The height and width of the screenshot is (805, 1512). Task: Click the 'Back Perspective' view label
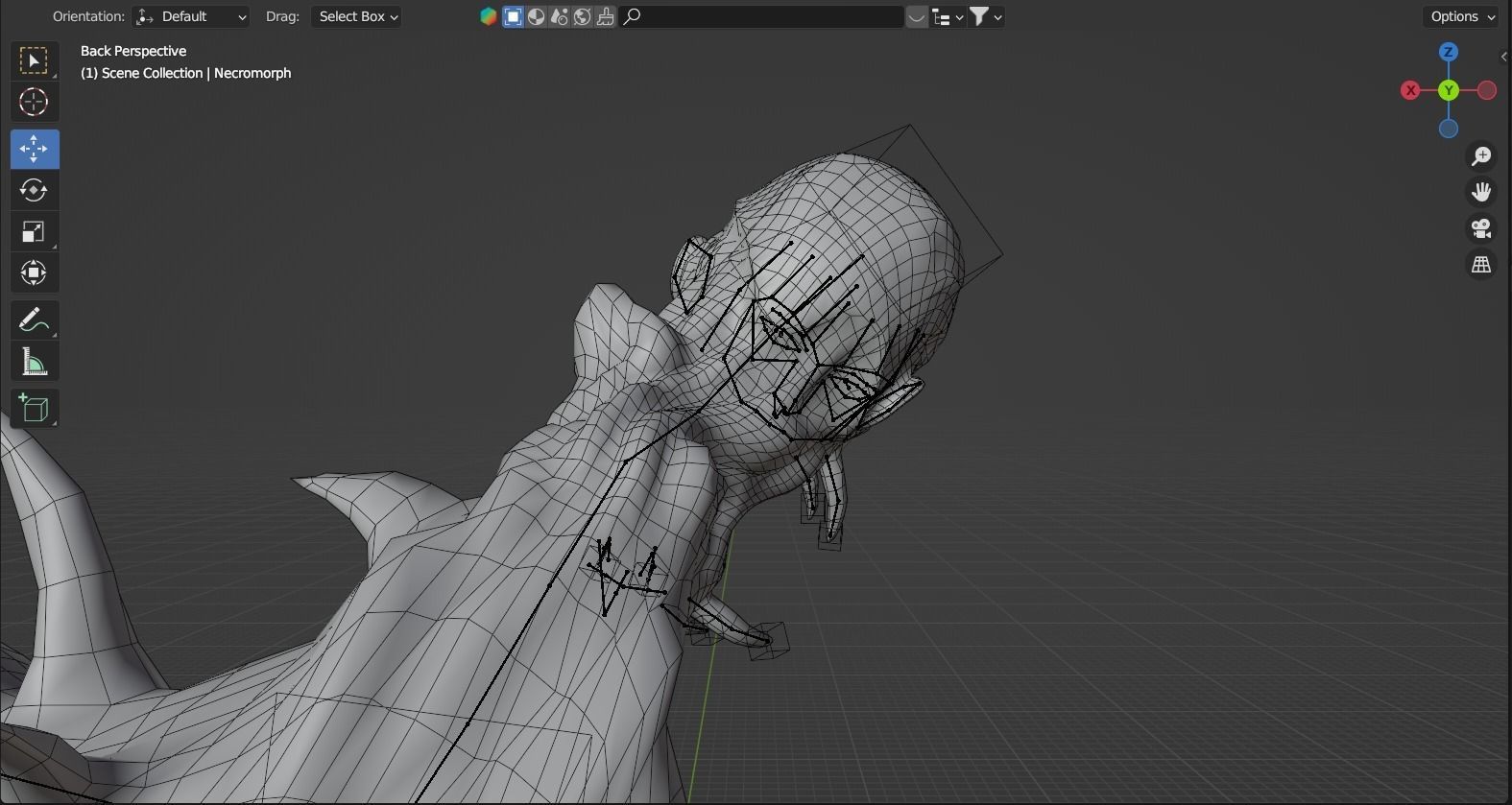tap(133, 51)
